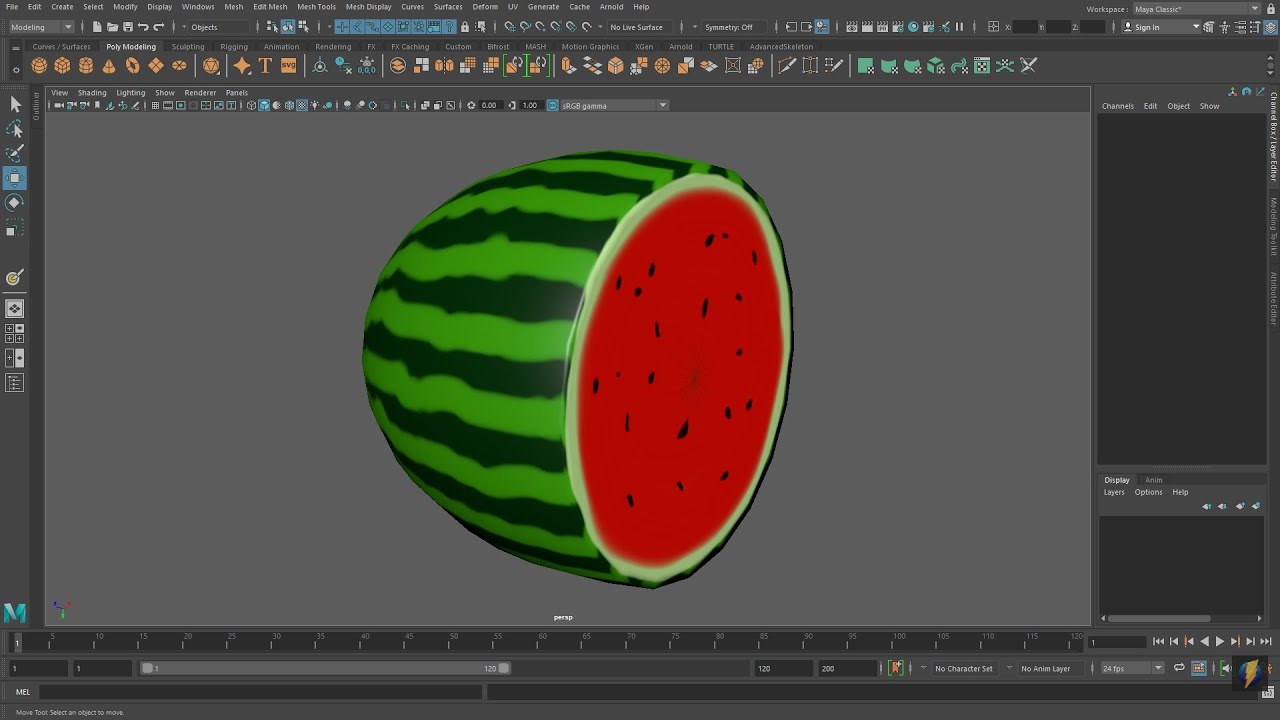Open the Windows menu
Image resolution: width=1280 pixels, height=720 pixels.
(198, 7)
